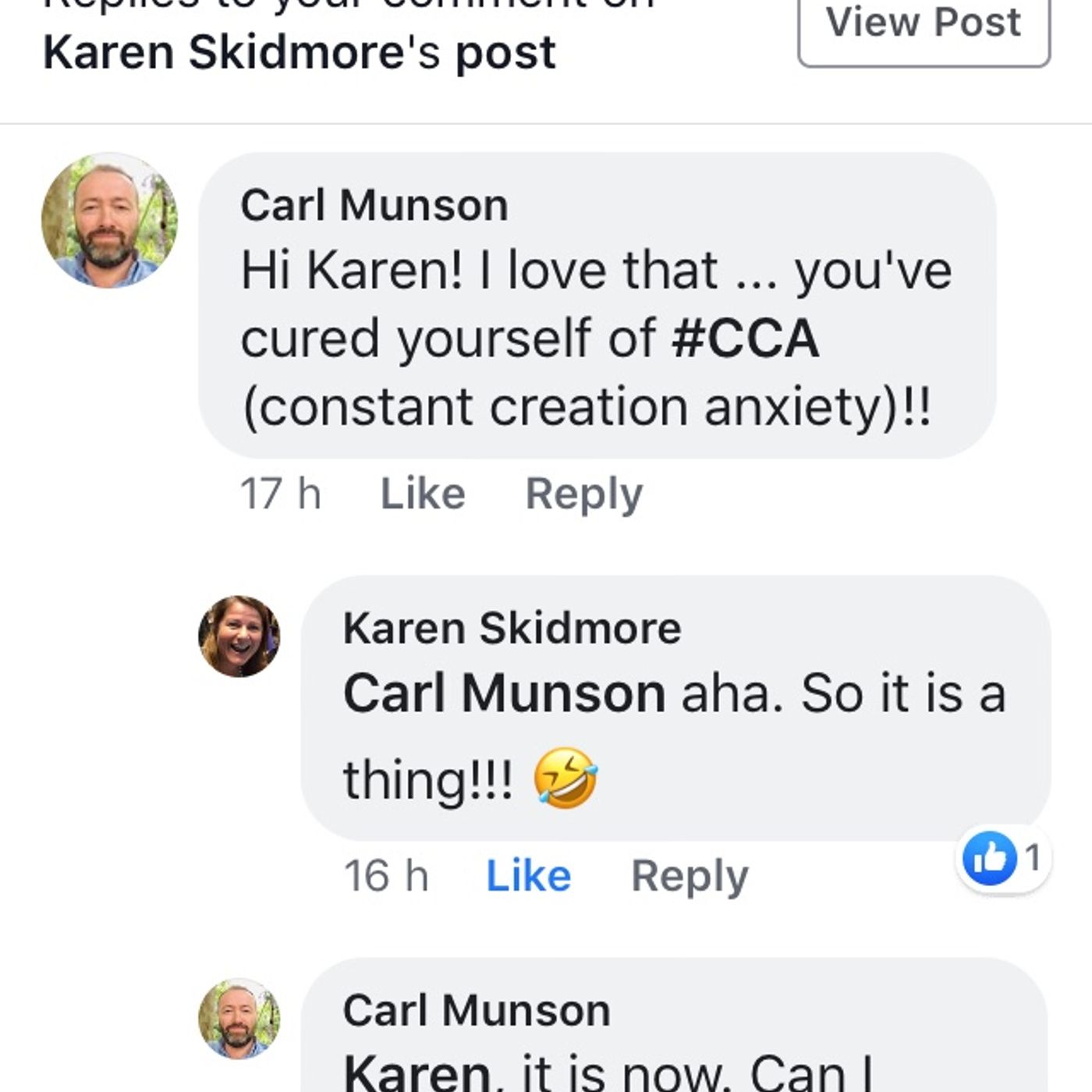This screenshot has height=1092, width=1092.
Task: Like Carl Munson's first comment
Action: point(422,494)
